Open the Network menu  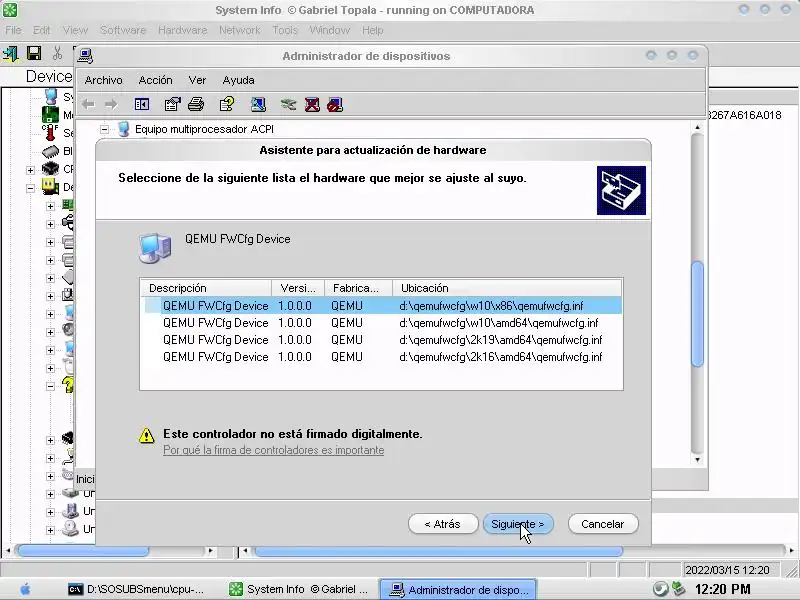click(x=240, y=30)
